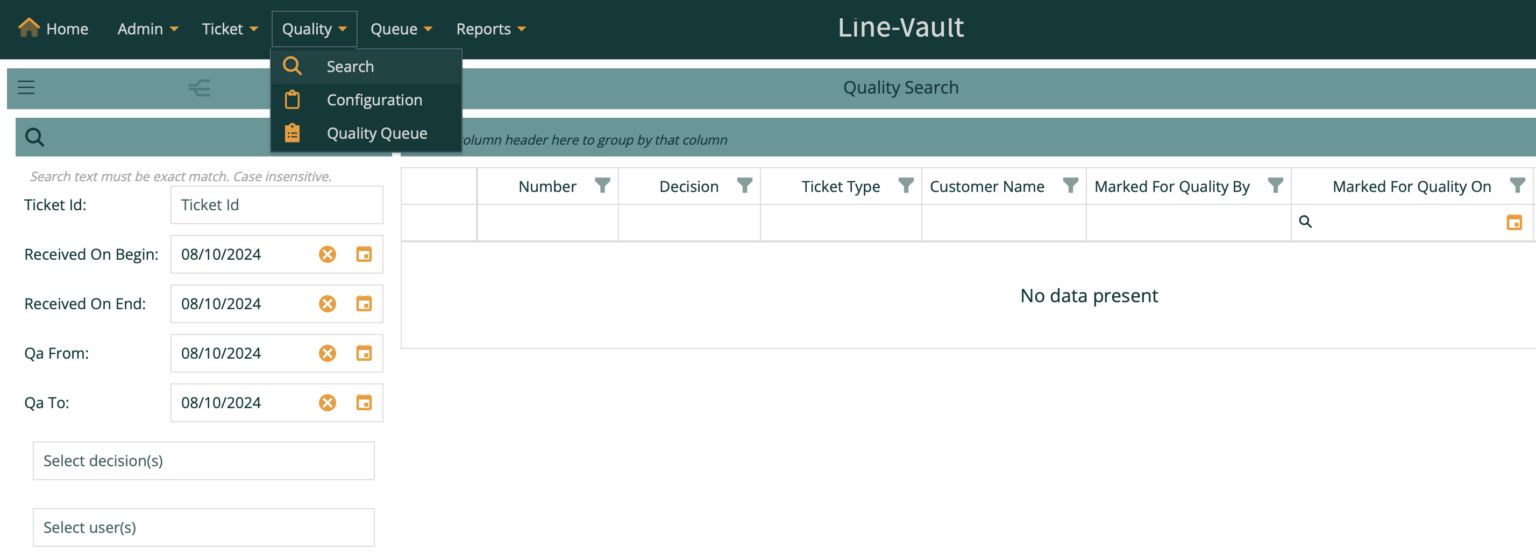
Task: Open calendar picker for Received On Begin
Action: [x=364, y=255]
